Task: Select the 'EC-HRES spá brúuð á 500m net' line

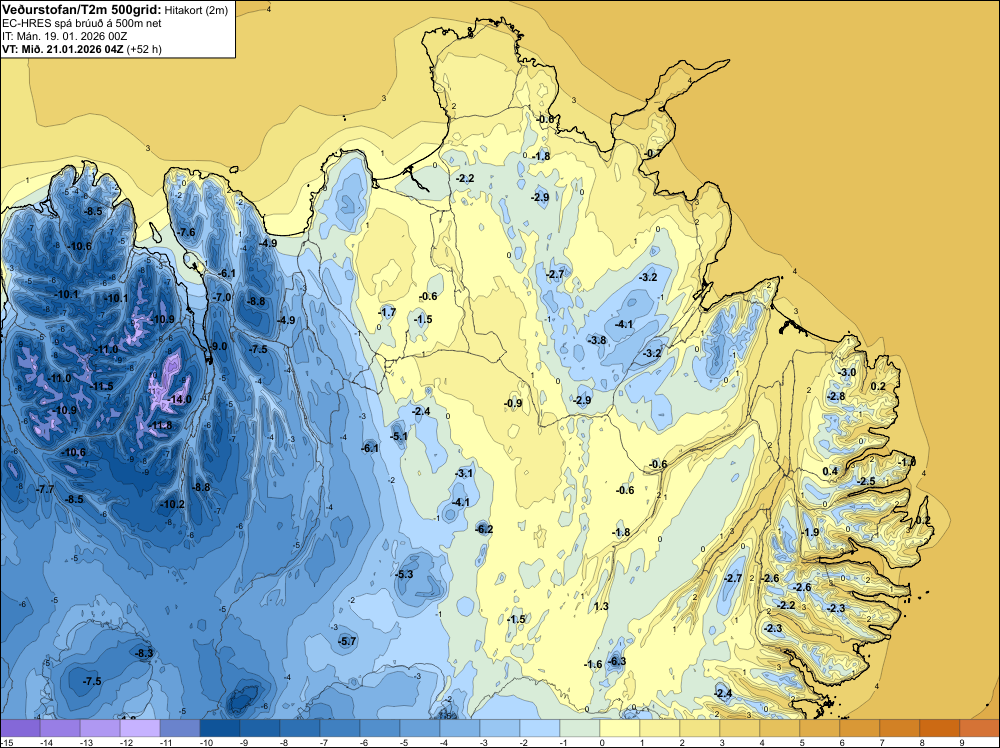Action: [82, 23]
